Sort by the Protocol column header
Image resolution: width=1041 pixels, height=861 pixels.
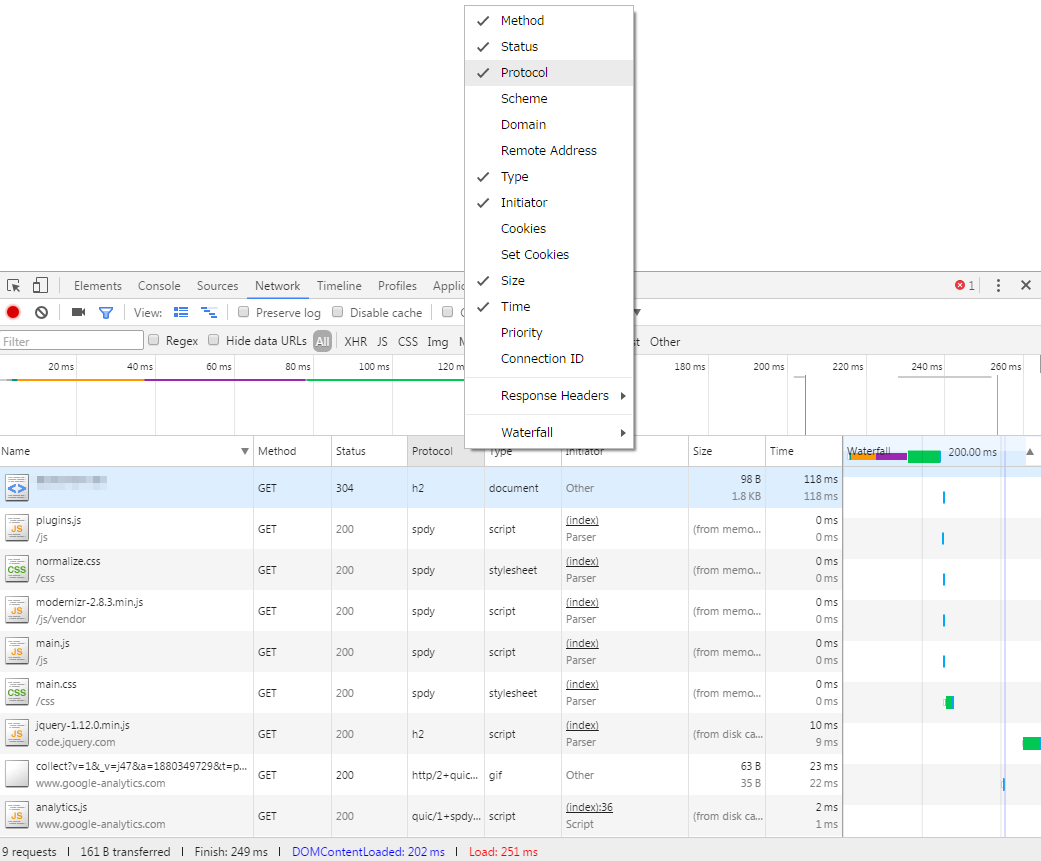(x=445, y=451)
